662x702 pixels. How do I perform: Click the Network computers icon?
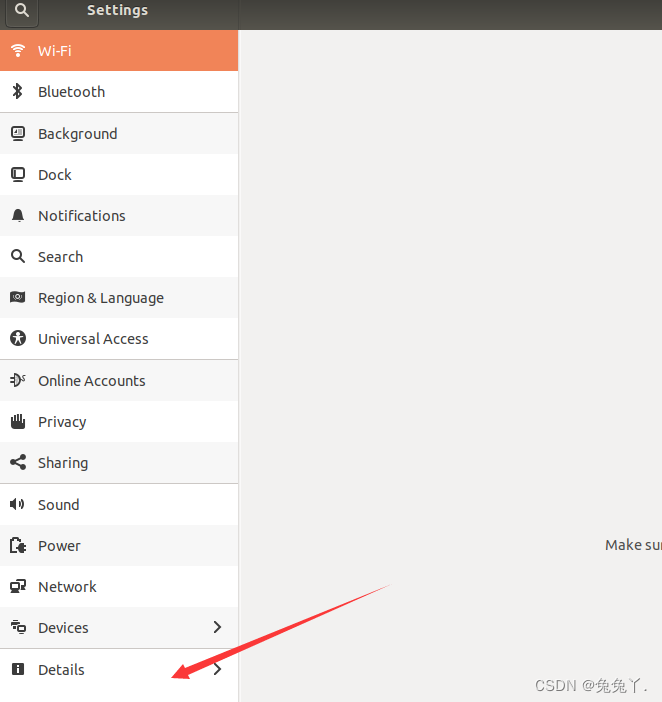click(18, 586)
